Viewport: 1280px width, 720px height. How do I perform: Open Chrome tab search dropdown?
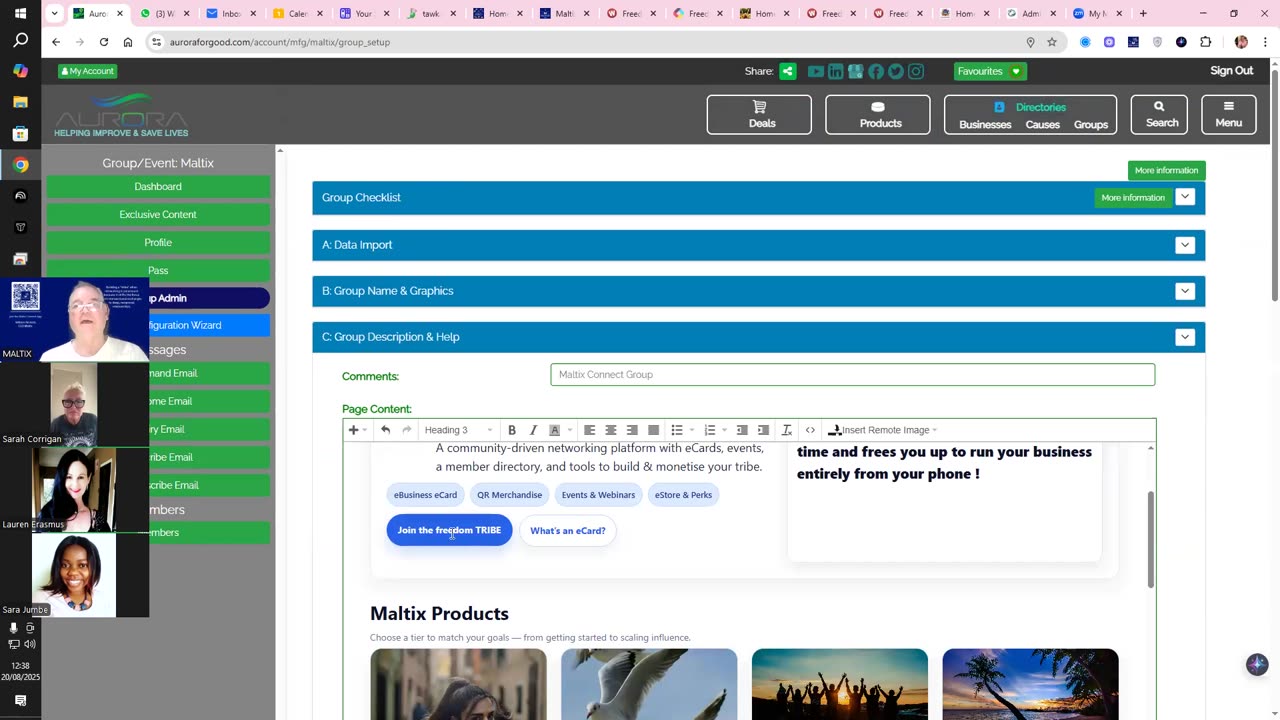55,14
